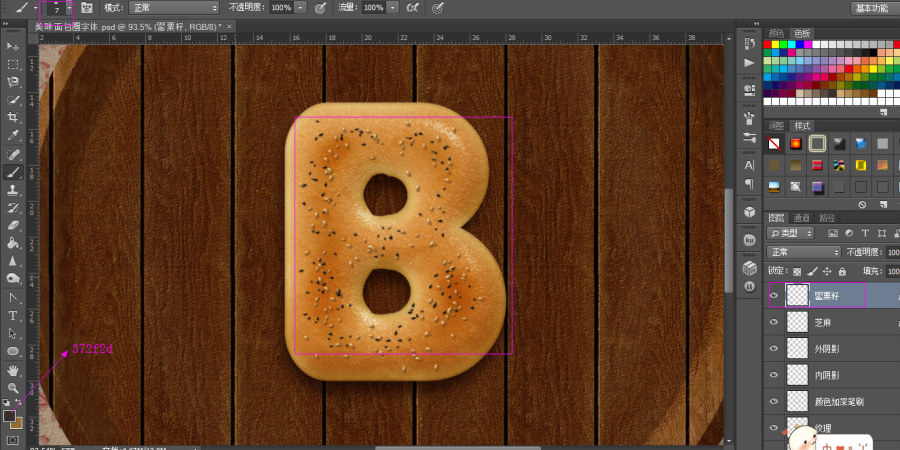Toggle lock image pixels brush icon
Screen dimensions: 900x450
point(812,271)
